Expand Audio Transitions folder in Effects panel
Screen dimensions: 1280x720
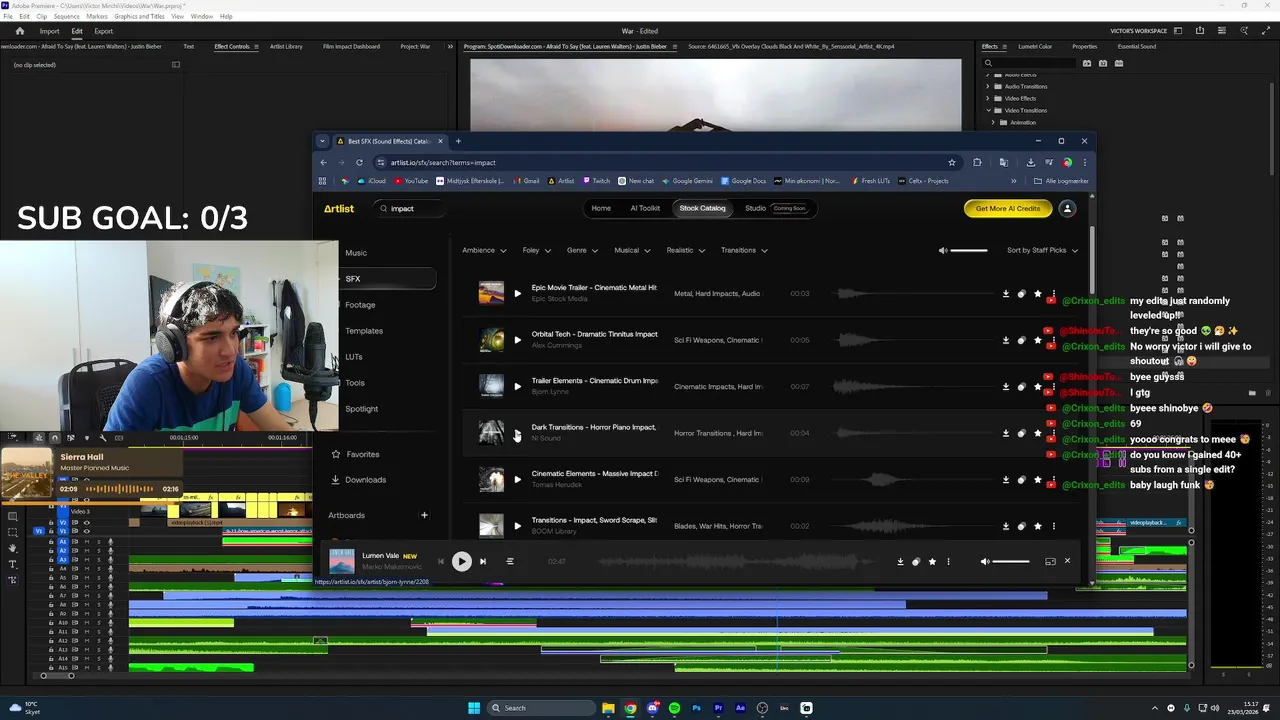[x=987, y=86]
